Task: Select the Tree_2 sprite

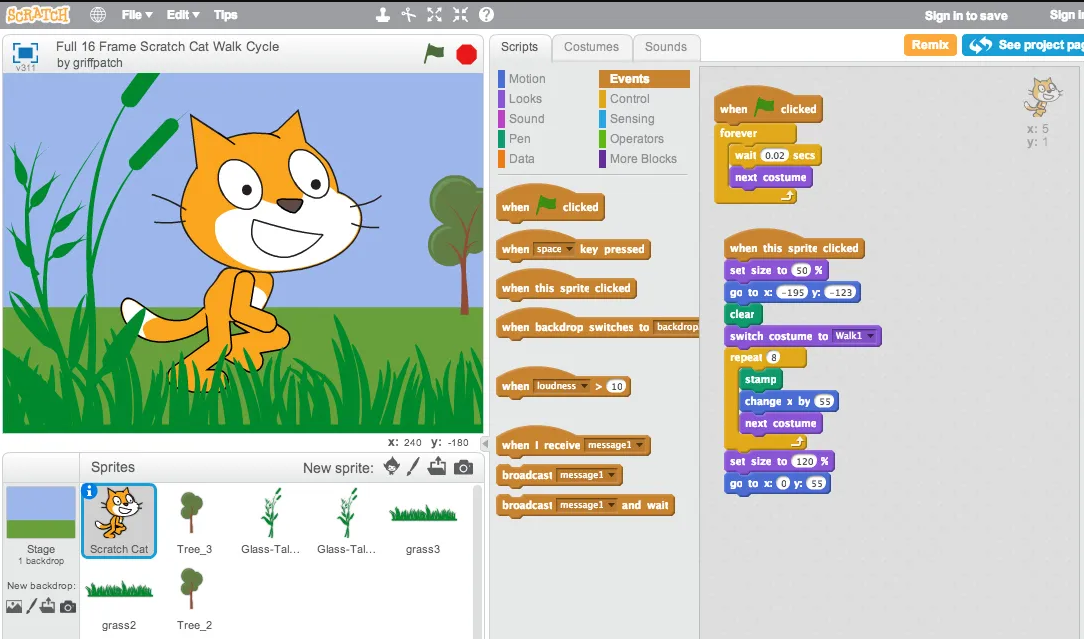Action: [x=194, y=599]
